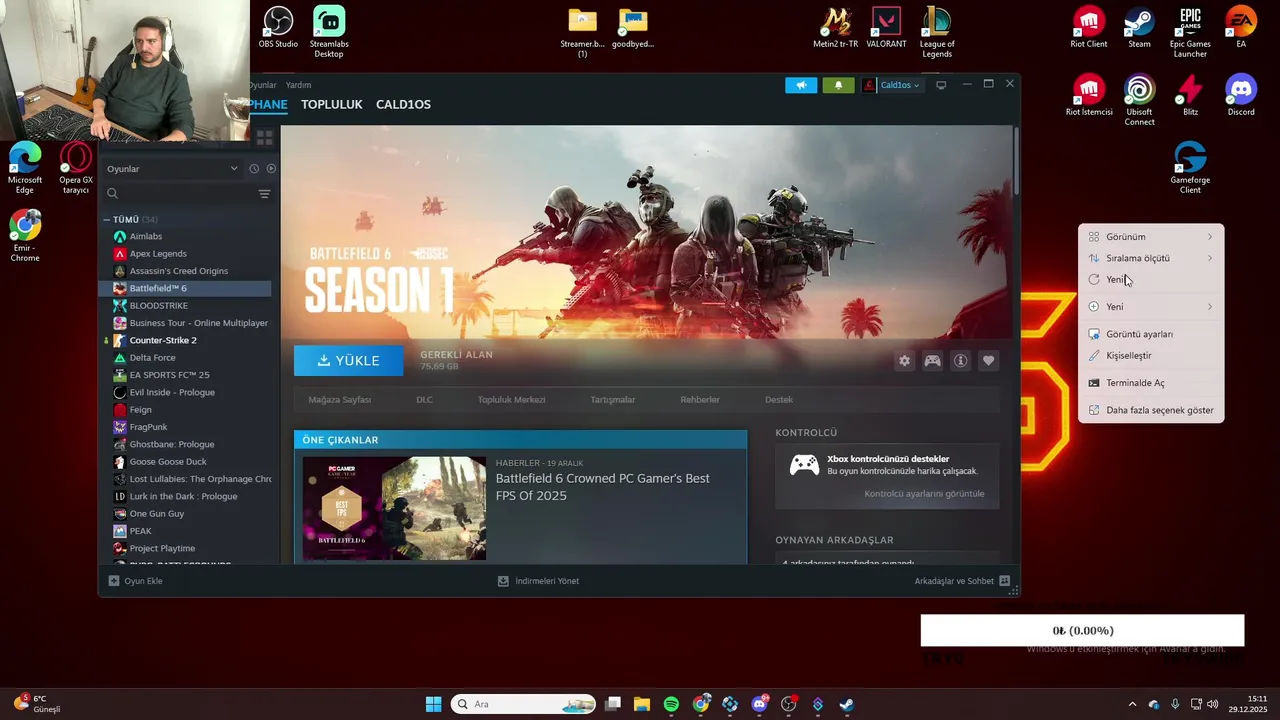
Task: Click Kontrolcü ayarlarını görüntüle link
Action: [924, 494]
